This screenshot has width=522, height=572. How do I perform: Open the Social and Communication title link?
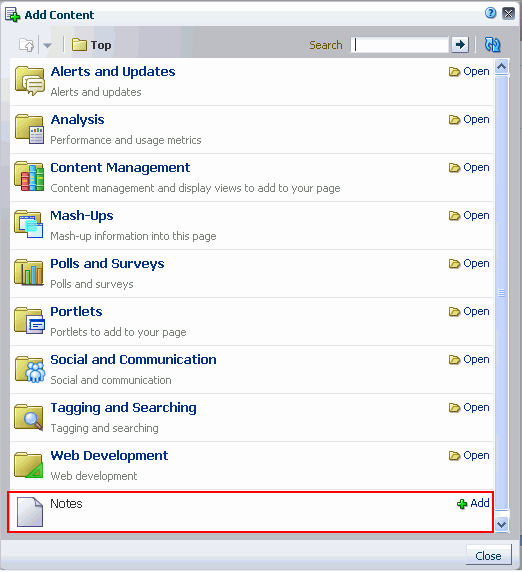[x=133, y=360]
